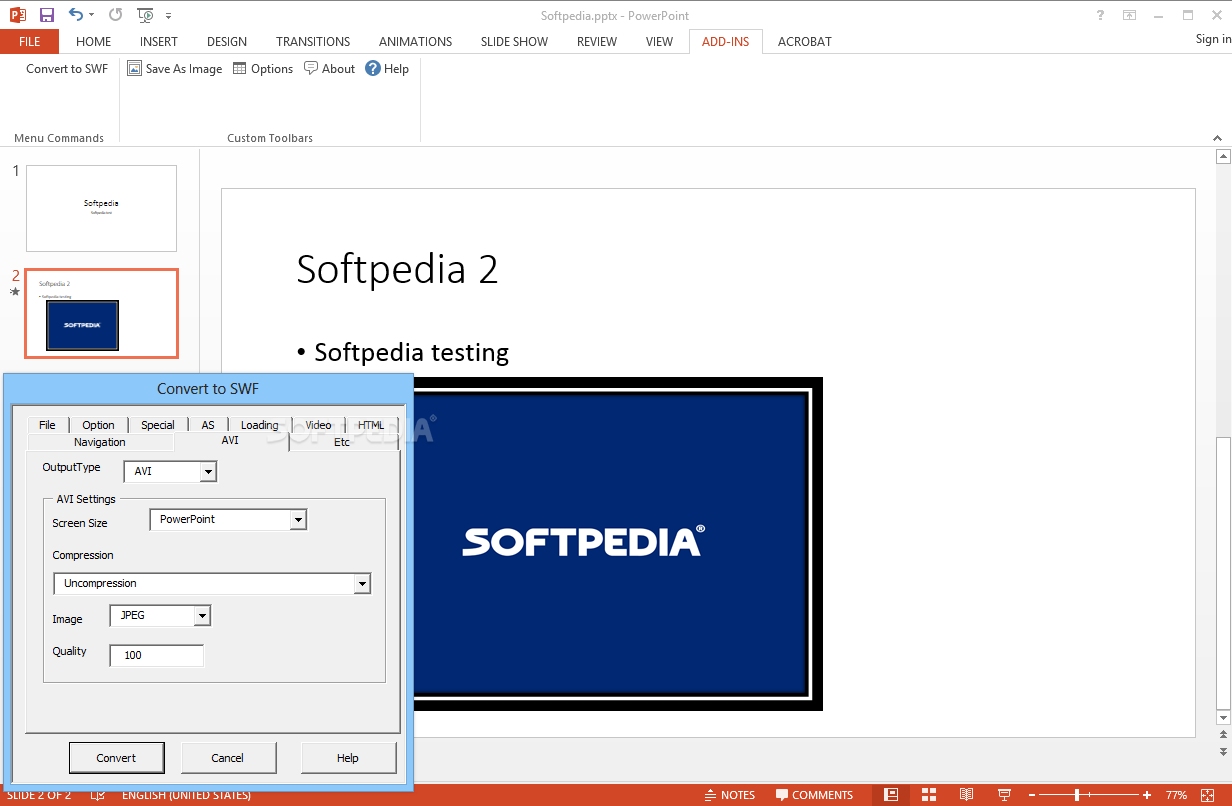The height and width of the screenshot is (806, 1232).
Task: Click the zoom in plus button
Action: coord(1147,795)
